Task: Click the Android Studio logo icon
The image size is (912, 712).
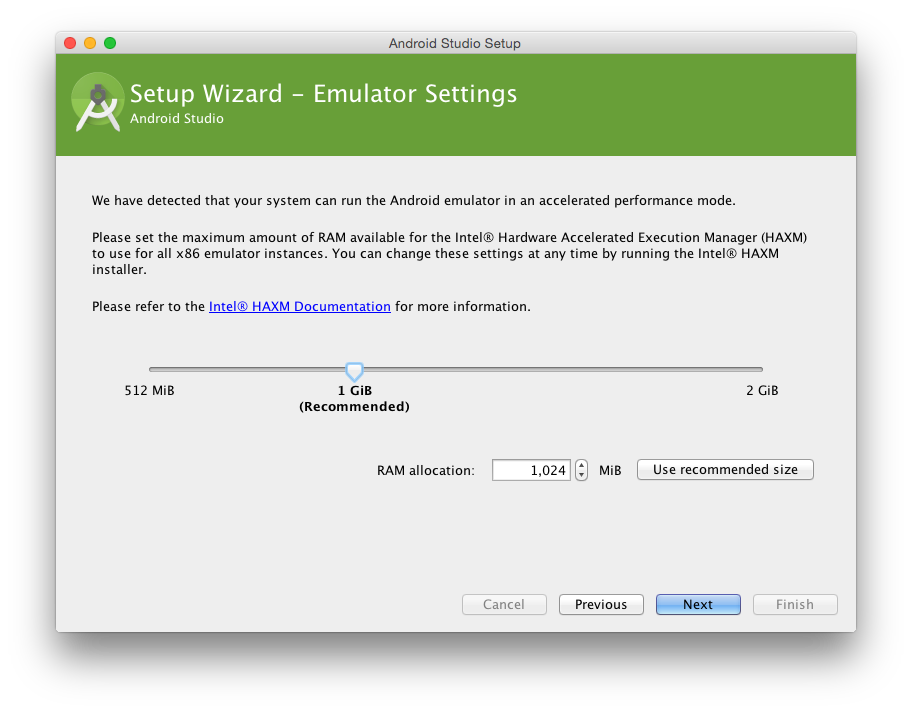Action: pos(98,102)
